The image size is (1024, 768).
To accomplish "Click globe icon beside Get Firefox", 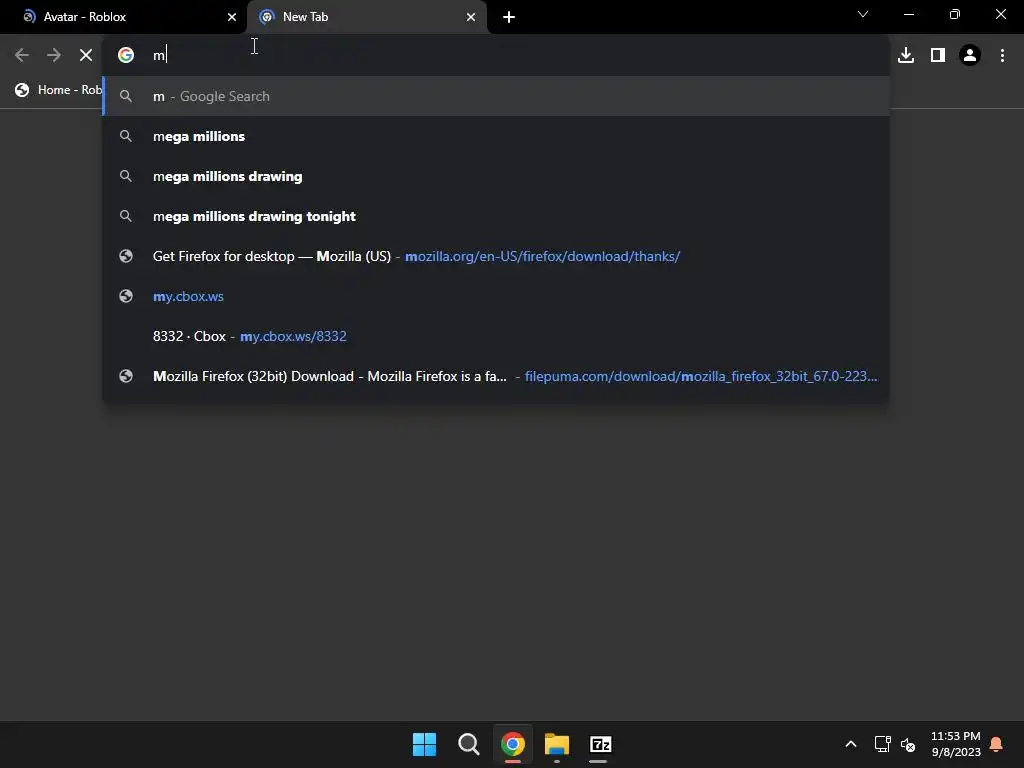I will coord(126,256).
